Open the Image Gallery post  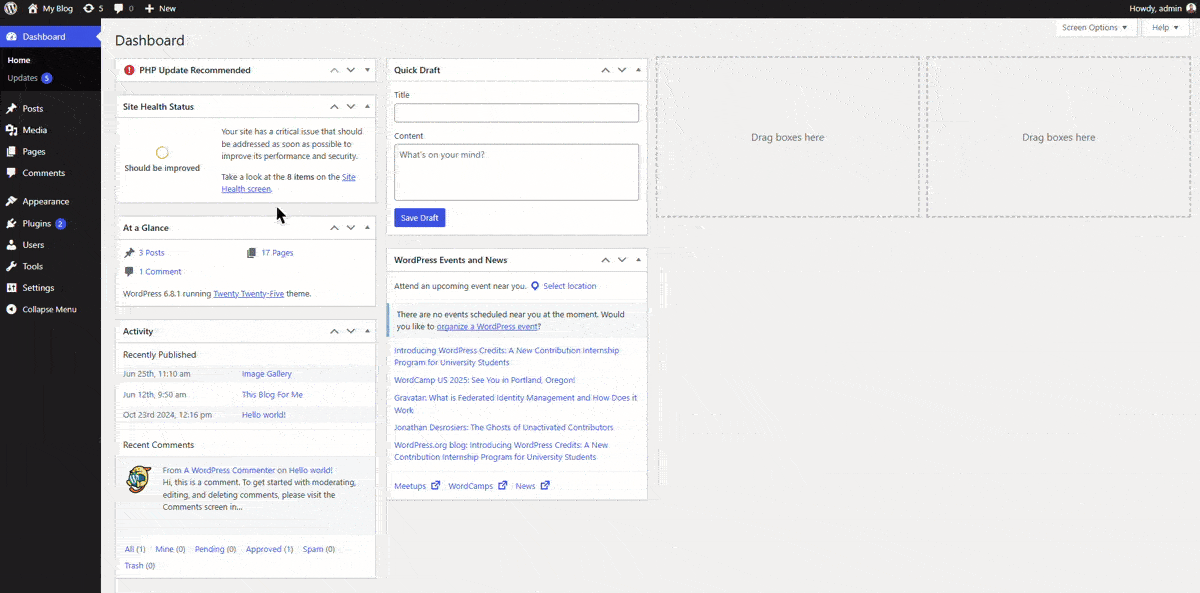pyautogui.click(x=267, y=374)
